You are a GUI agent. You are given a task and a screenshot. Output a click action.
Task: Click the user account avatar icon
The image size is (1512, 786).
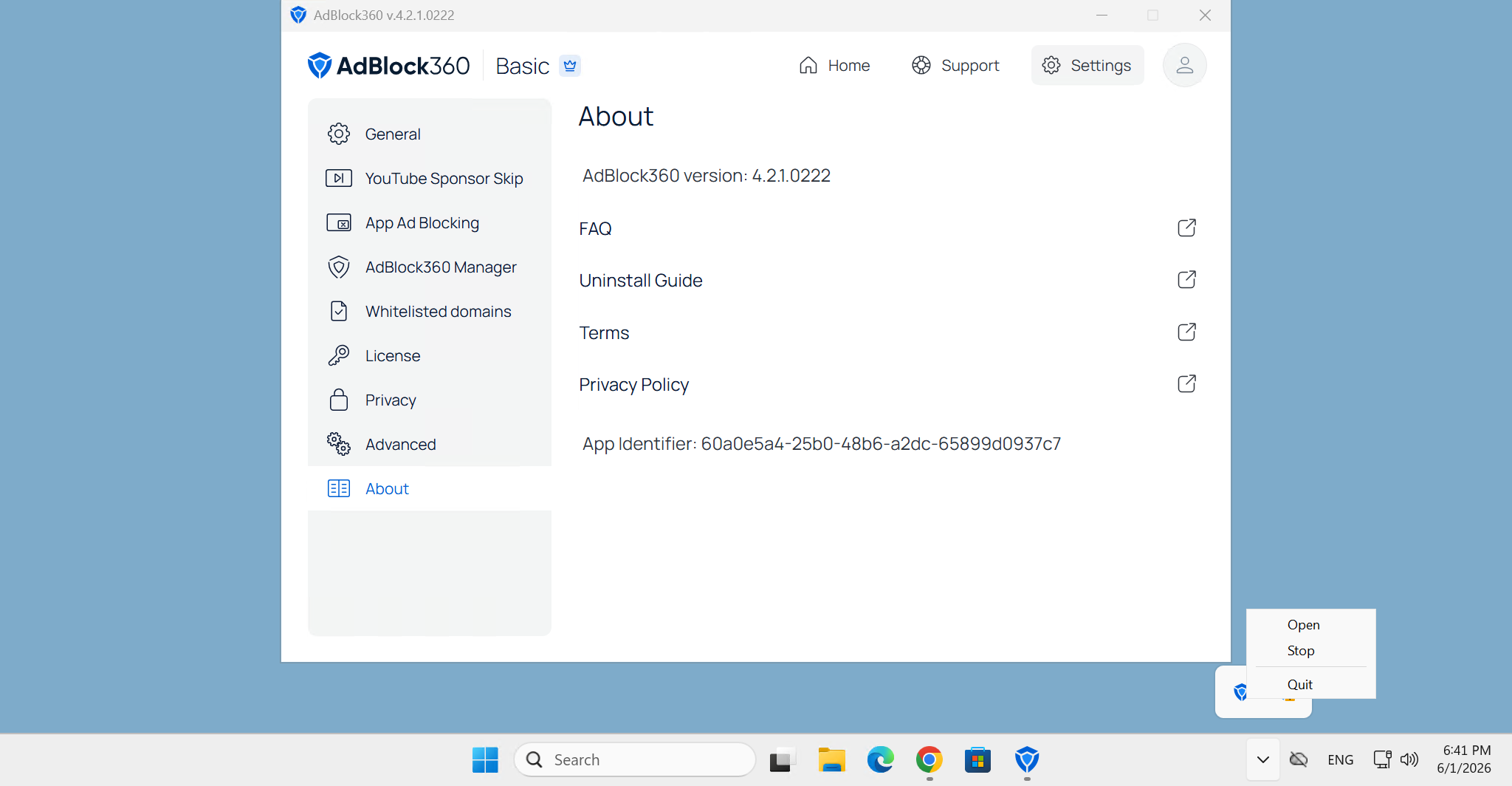point(1184,65)
